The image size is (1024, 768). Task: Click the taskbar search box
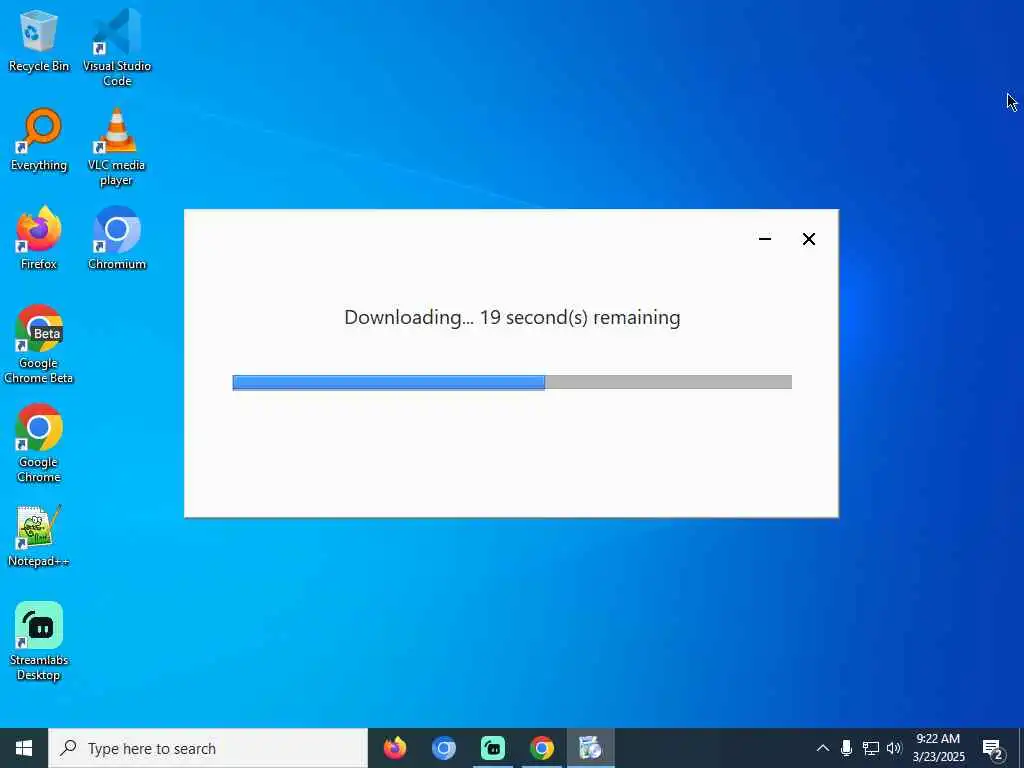pos(208,748)
